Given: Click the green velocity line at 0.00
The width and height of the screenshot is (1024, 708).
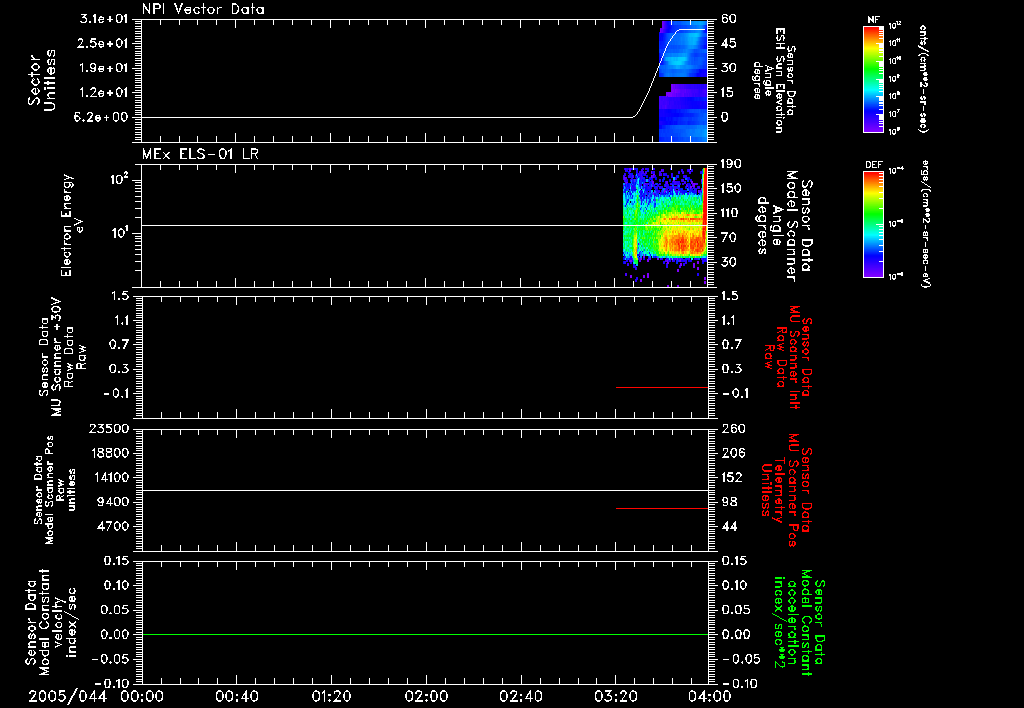Looking at the screenshot, I should click(425, 634).
